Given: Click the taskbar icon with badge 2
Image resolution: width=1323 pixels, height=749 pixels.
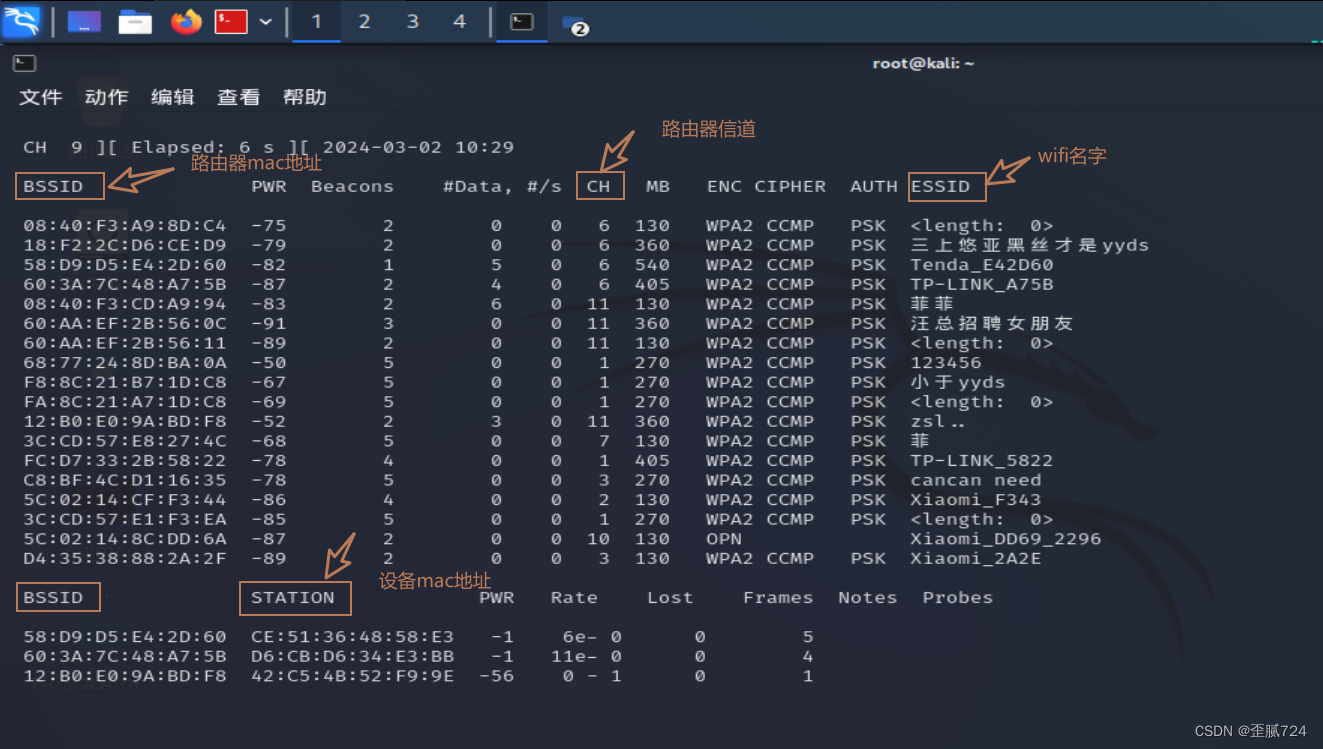Looking at the screenshot, I should [574, 23].
